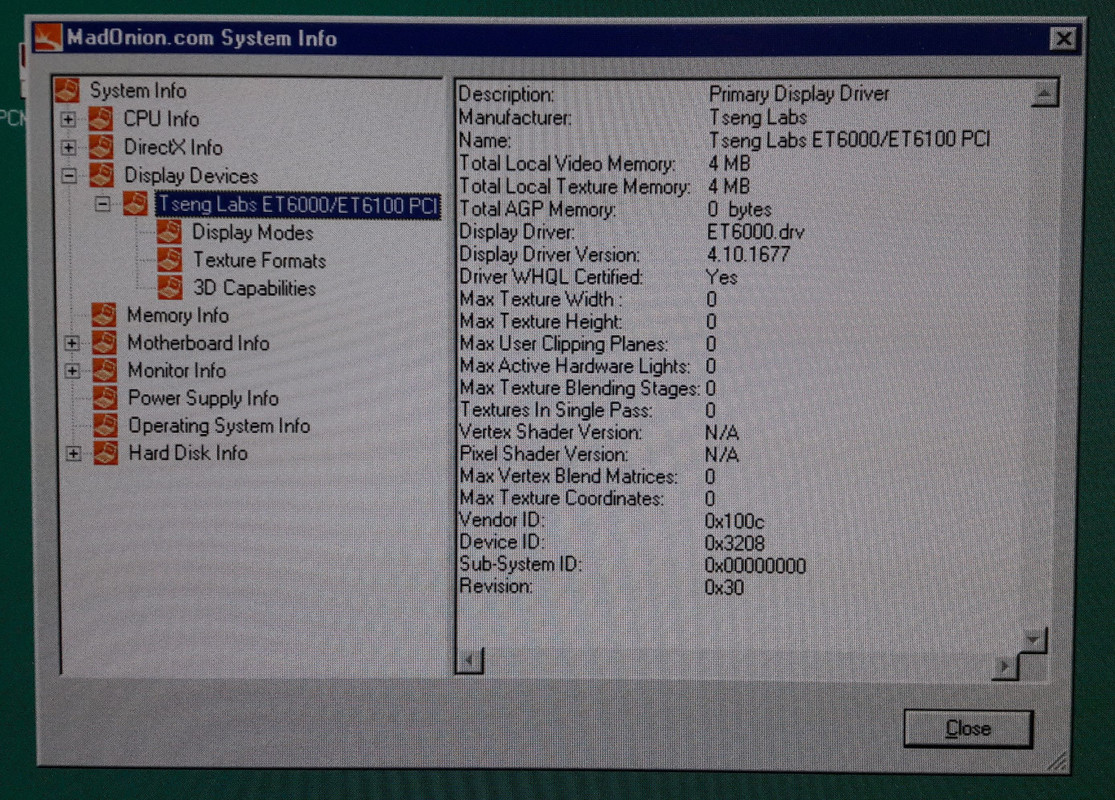Click the 3D Capabilities icon
The height and width of the screenshot is (800, 1115).
170,287
